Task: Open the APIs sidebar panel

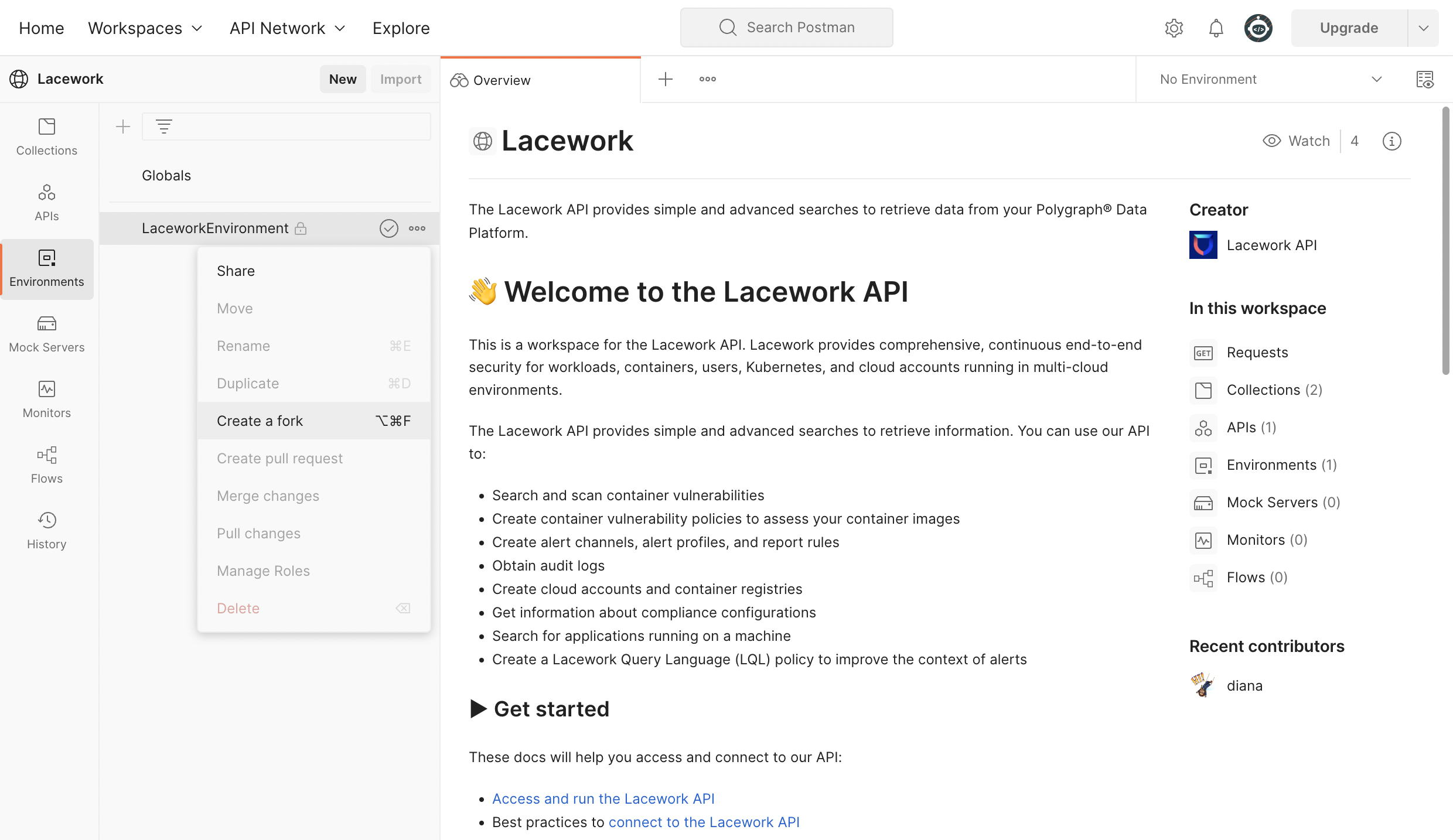Action: pyautogui.click(x=46, y=202)
